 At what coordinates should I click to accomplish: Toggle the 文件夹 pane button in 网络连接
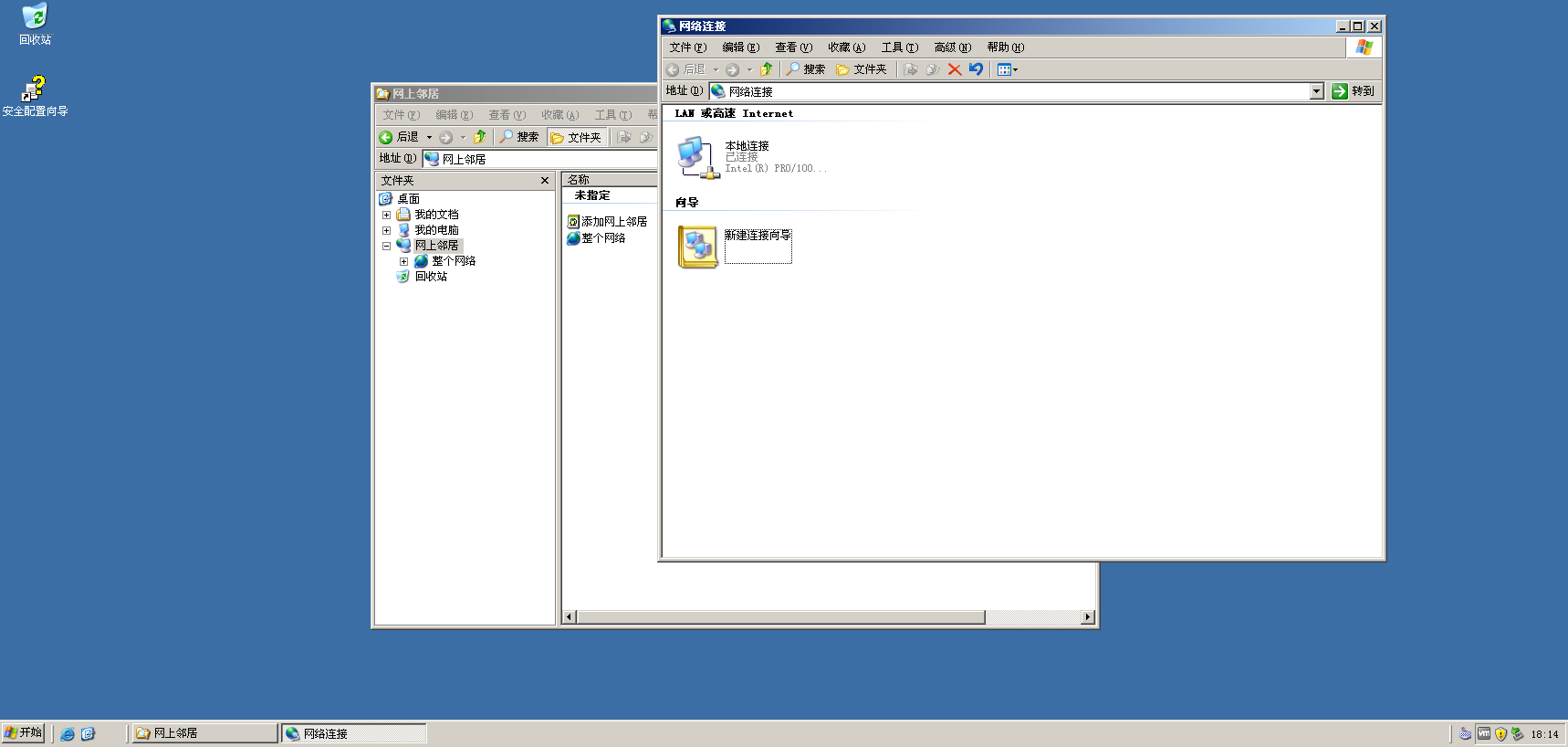[862, 69]
